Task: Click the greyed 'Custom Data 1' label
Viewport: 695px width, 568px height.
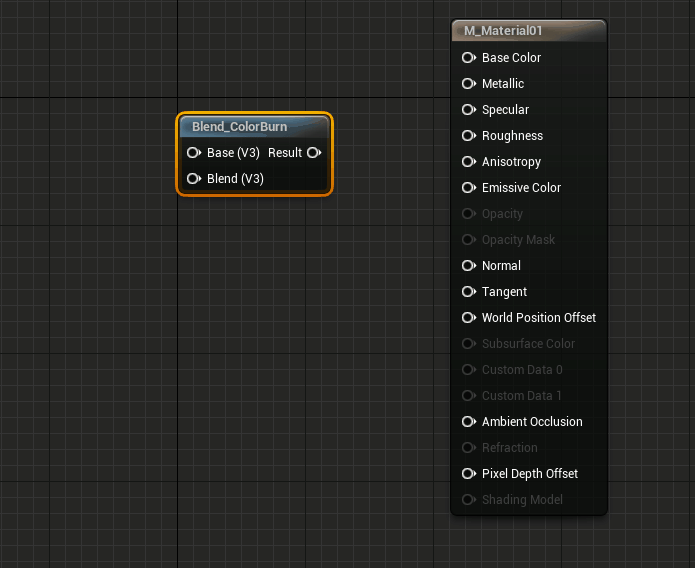Action: coord(522,396)
